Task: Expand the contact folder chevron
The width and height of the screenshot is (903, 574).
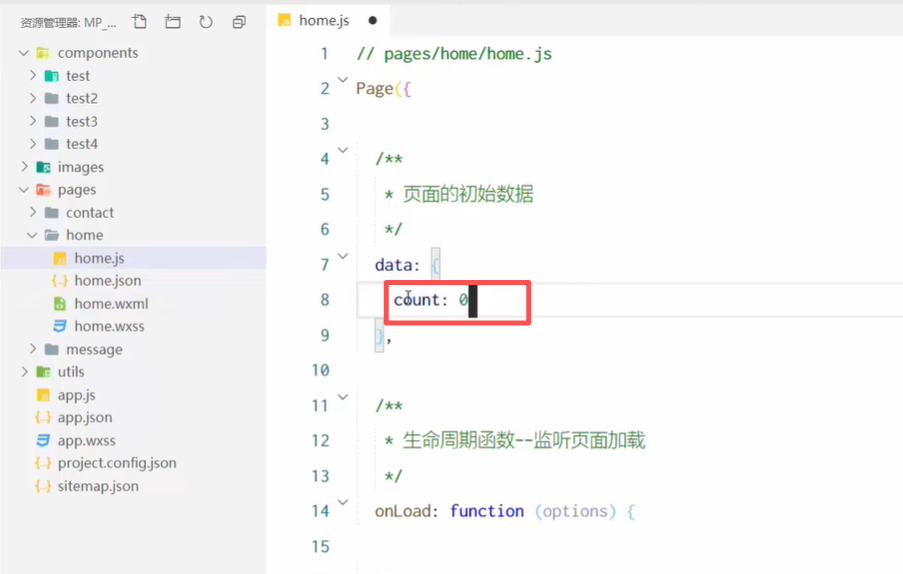Action: pos(33,212)
